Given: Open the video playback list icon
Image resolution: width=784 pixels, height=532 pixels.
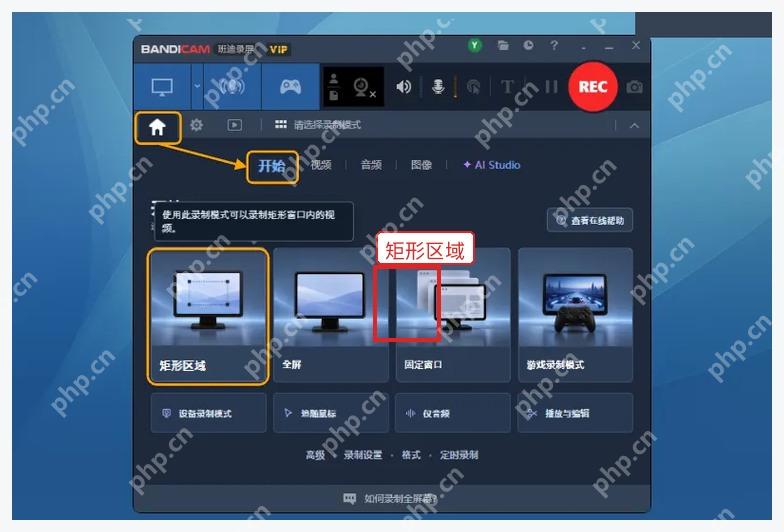Looking at the screenshot, I should point(234,125).
